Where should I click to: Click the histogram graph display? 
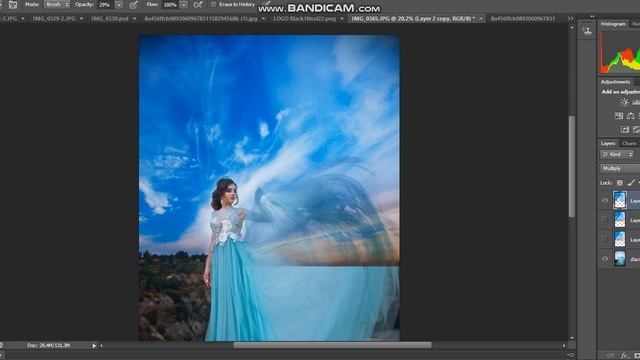(620, 53)
